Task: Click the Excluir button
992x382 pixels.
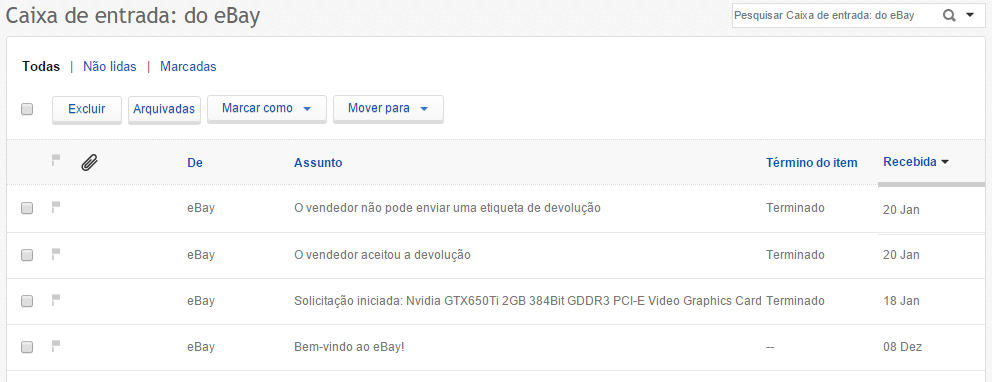Action: [87, 109]
